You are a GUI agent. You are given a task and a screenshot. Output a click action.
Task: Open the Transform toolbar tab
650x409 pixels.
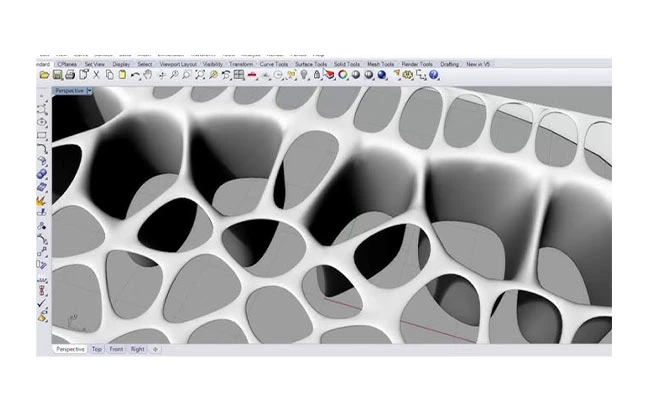(241, 64)
